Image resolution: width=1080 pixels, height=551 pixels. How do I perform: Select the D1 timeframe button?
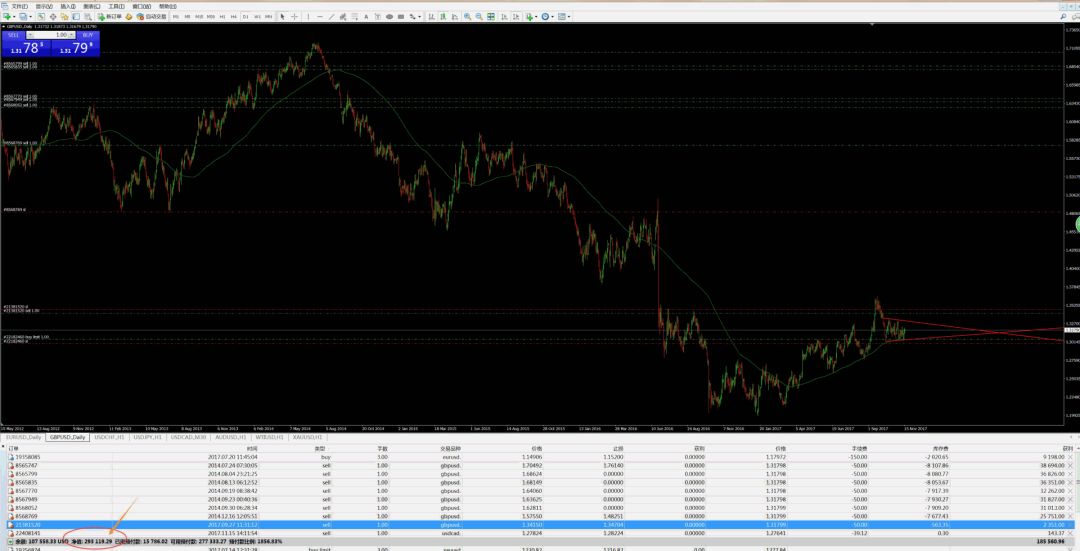(x=245, y=17)
